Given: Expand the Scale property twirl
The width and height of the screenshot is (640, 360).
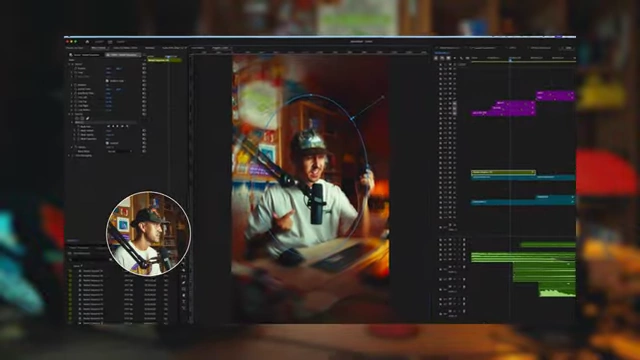Looking at the screenshot, I should [x=71, y=73].
